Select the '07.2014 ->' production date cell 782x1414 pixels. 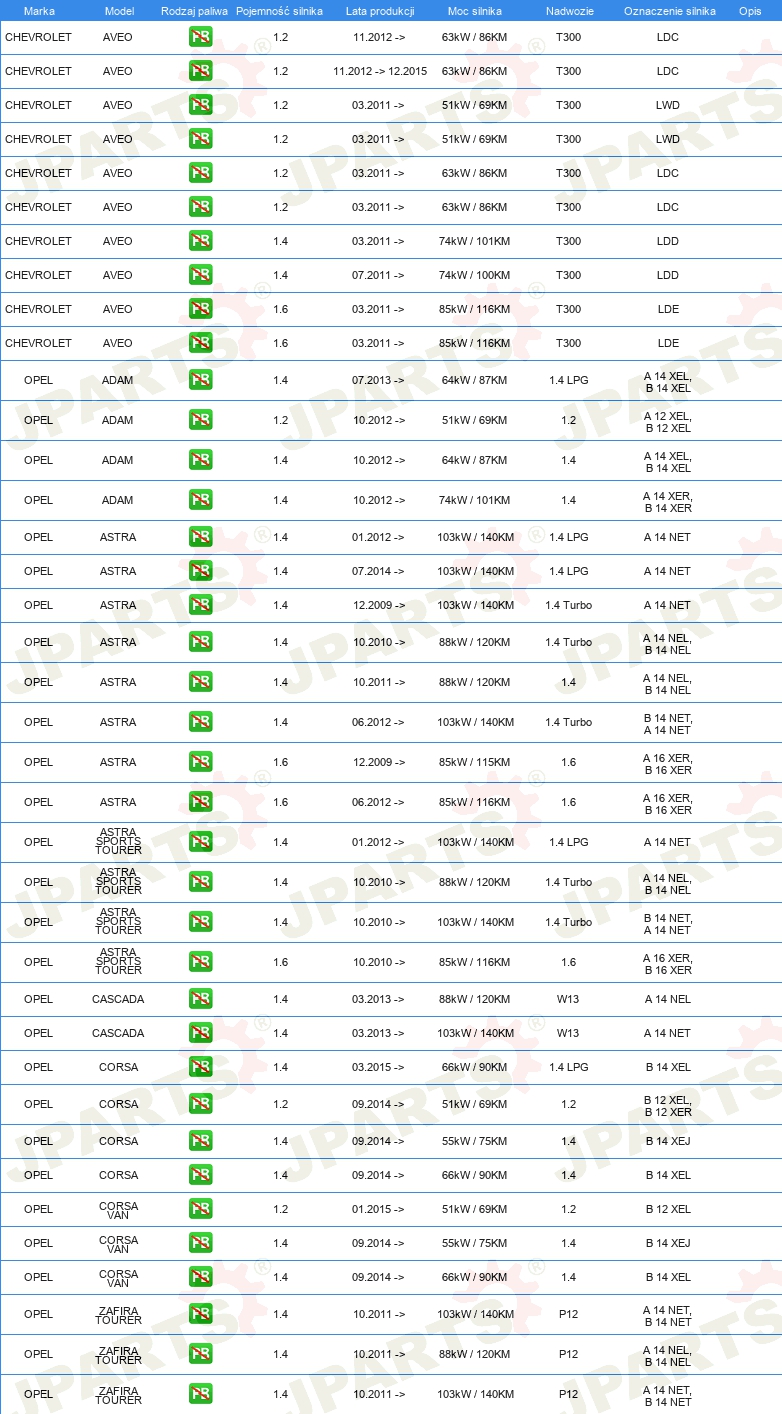tap(379, 571)
